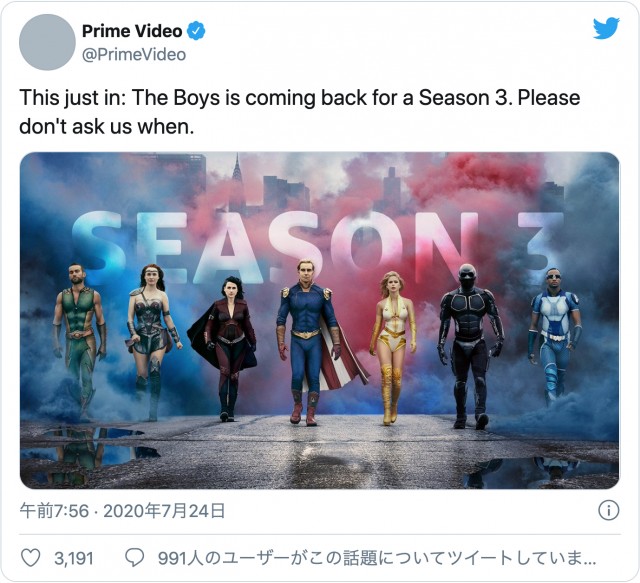Image resolution: width=640 pixels, height=583 pixels.
Task: Open the Prime Video profile avatar
Action: click(x=47, y=42)
